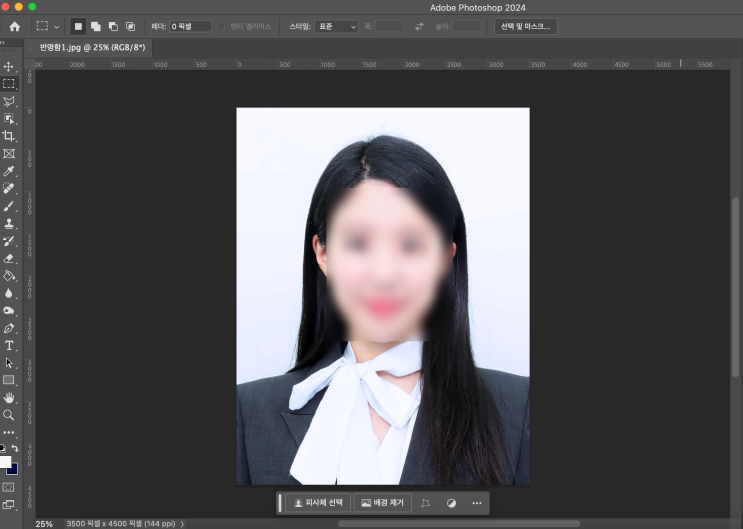Select the Polygonal Lasso tool
The height and width of the screenshot is (529, 743).
(x=9, y=101)
